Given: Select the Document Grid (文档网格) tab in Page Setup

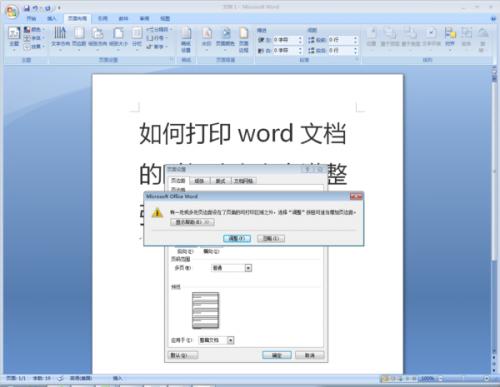Looking at the screenshot, I should pos(244,181).
